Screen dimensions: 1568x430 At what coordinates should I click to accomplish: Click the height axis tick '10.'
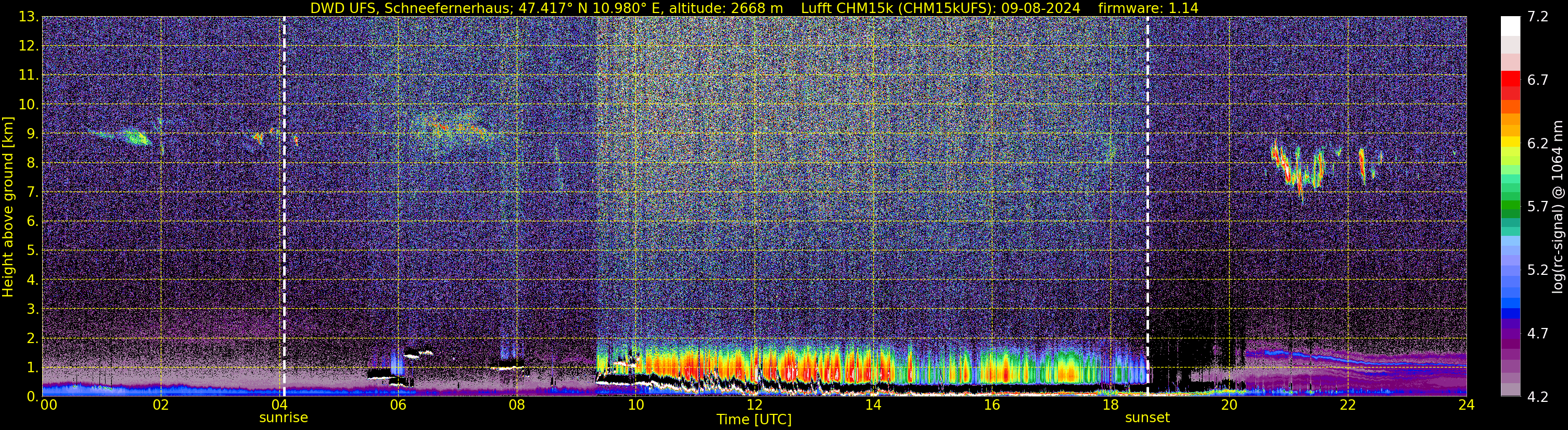[x=29, y=105]
